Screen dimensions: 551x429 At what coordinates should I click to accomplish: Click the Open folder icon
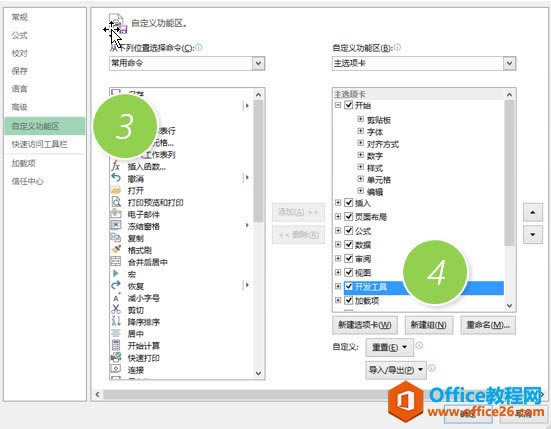coord(116,190)
